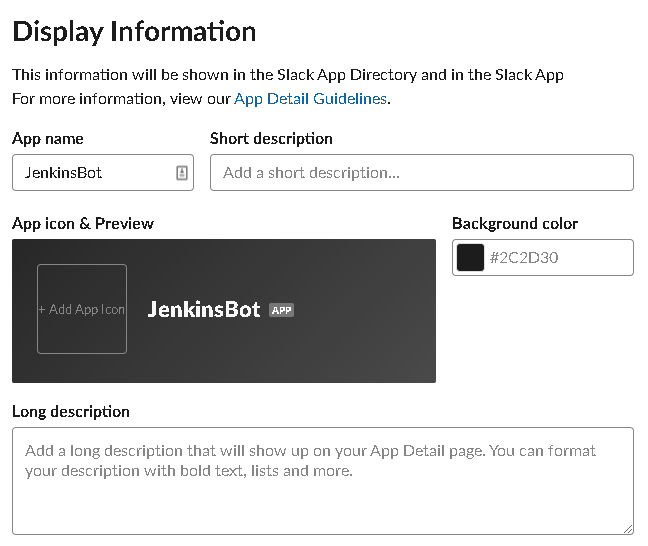Click the autofill contact icon in App name field
Image resolution: width=648 pixels, height=546 pixels.
click(x=182, y=173)
